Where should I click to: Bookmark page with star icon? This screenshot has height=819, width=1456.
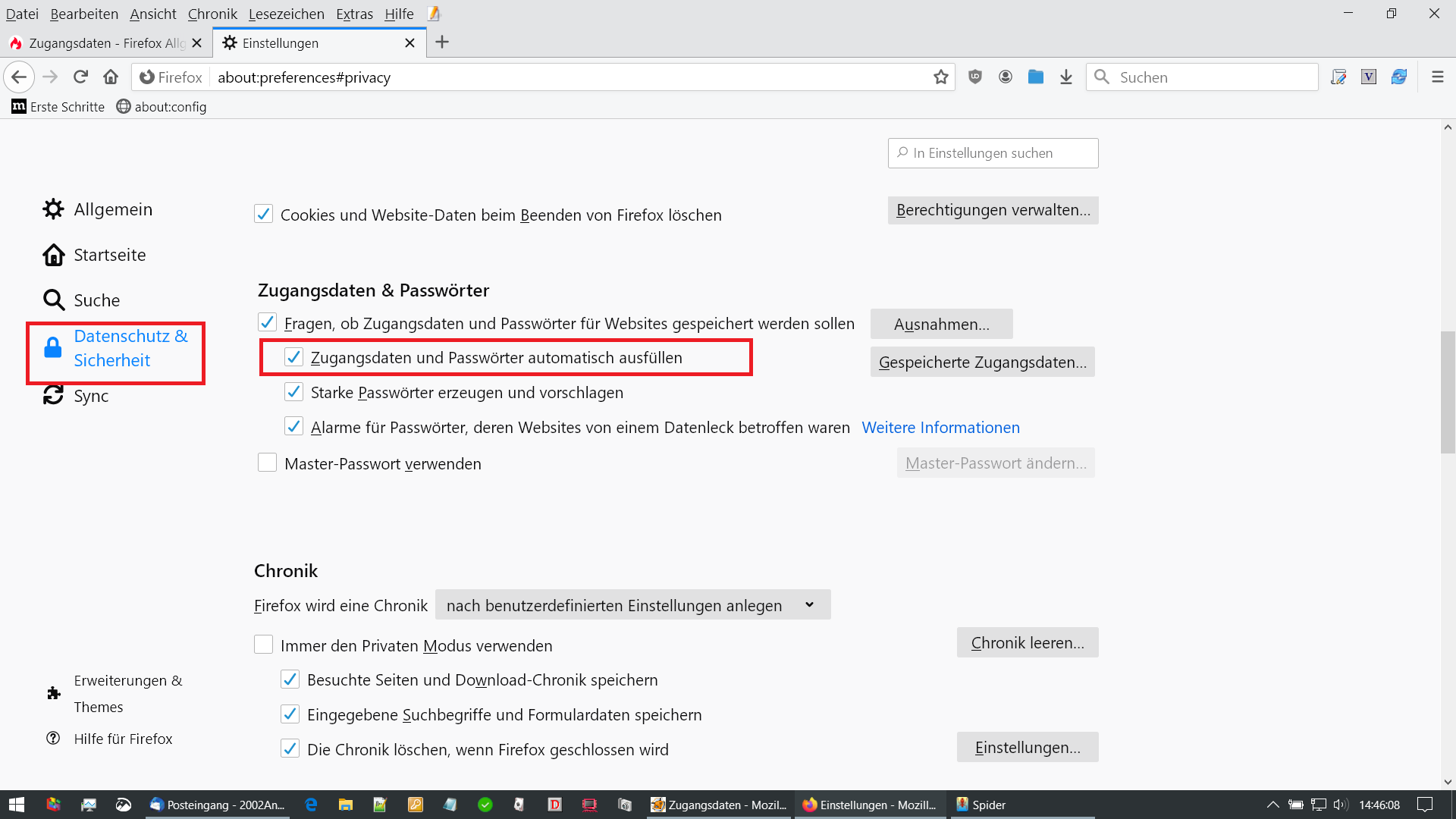point(941,77)
